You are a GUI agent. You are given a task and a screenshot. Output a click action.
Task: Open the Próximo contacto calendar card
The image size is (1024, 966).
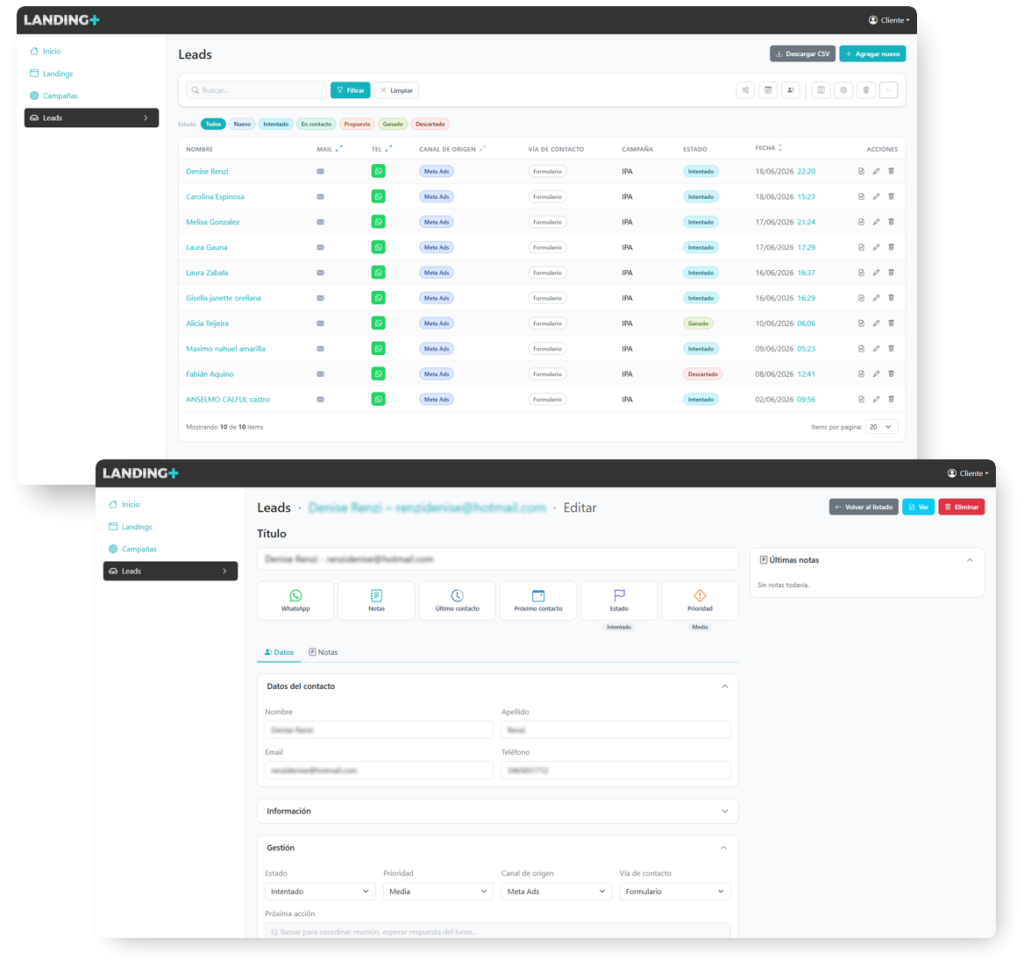click(538, 600)
